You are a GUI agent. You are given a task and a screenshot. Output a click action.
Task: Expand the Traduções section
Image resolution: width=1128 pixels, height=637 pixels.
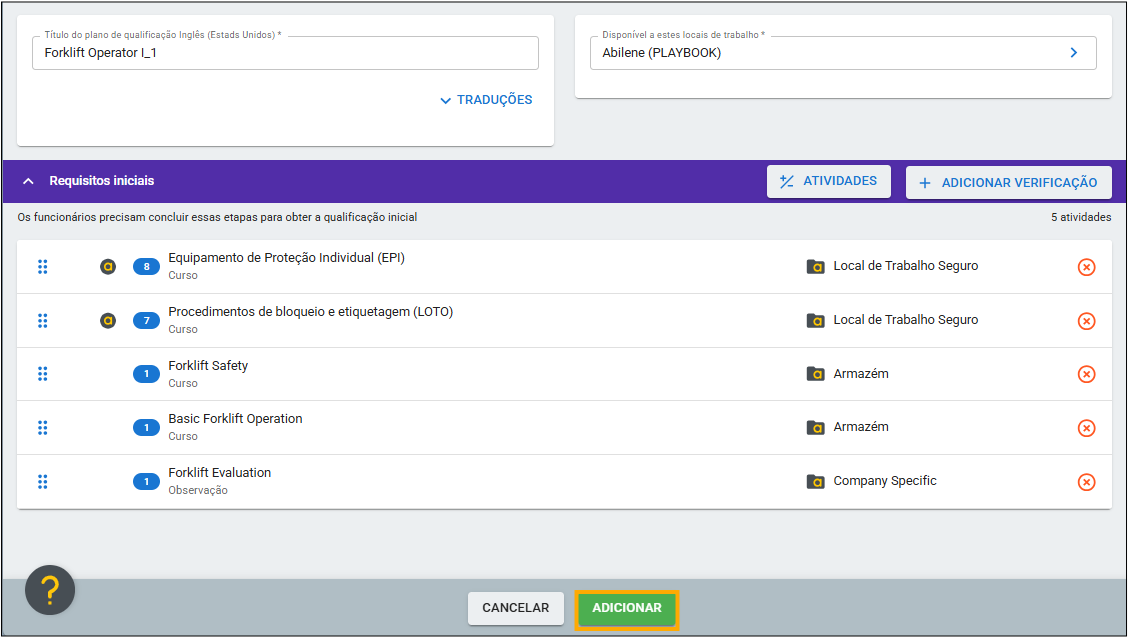click(x=486, y=100)
